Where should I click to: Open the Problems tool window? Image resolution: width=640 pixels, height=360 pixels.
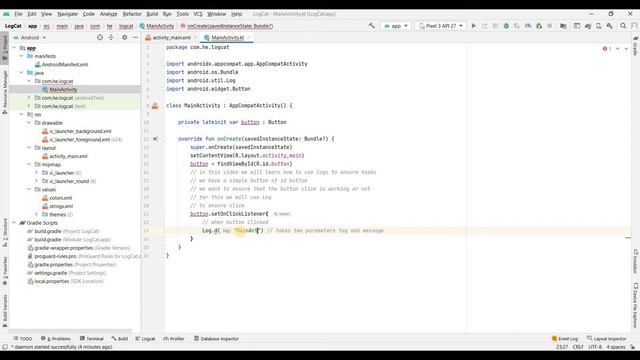click(x=56, y=339)
